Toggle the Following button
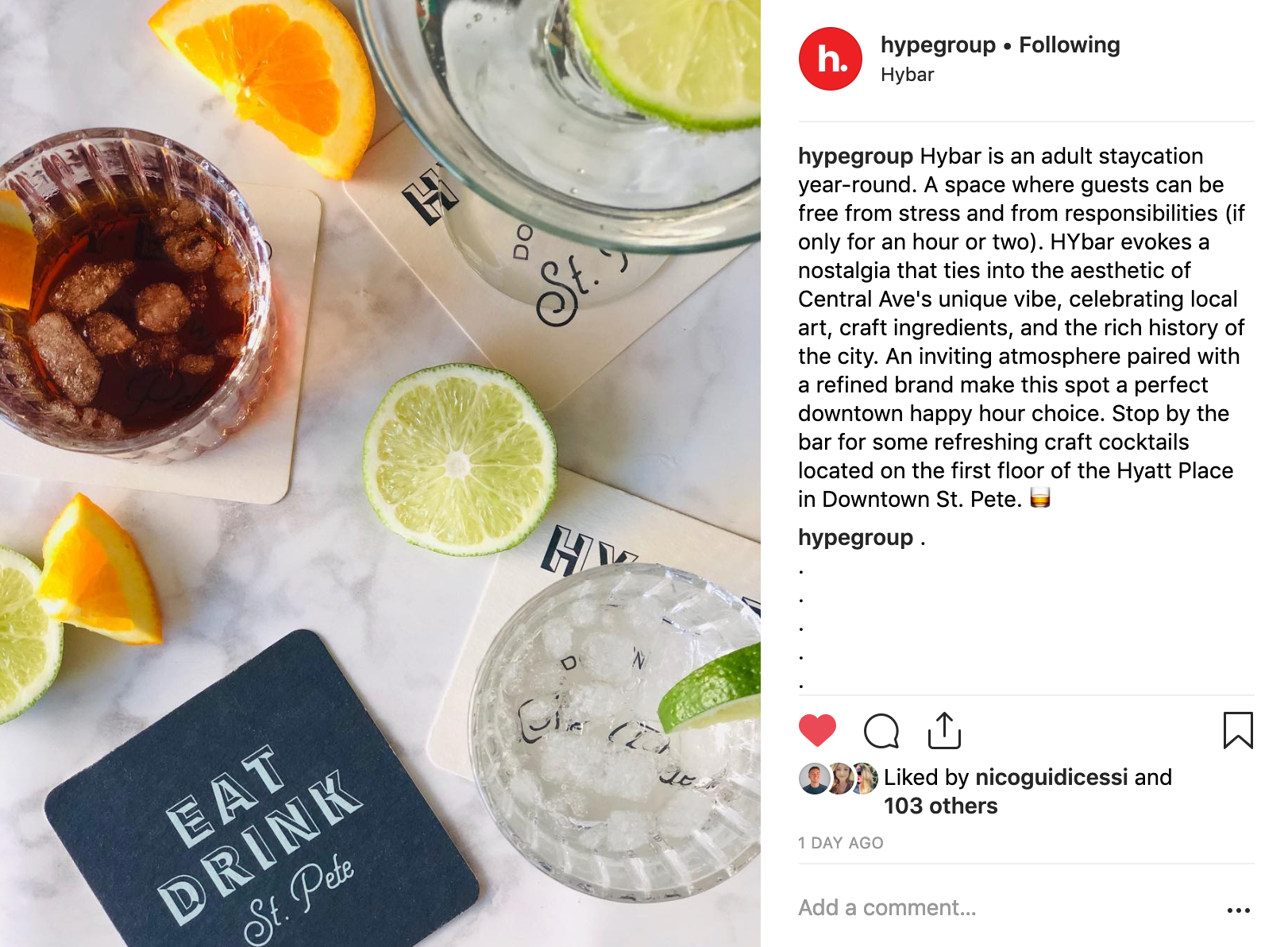 [x=1069, y=45]
